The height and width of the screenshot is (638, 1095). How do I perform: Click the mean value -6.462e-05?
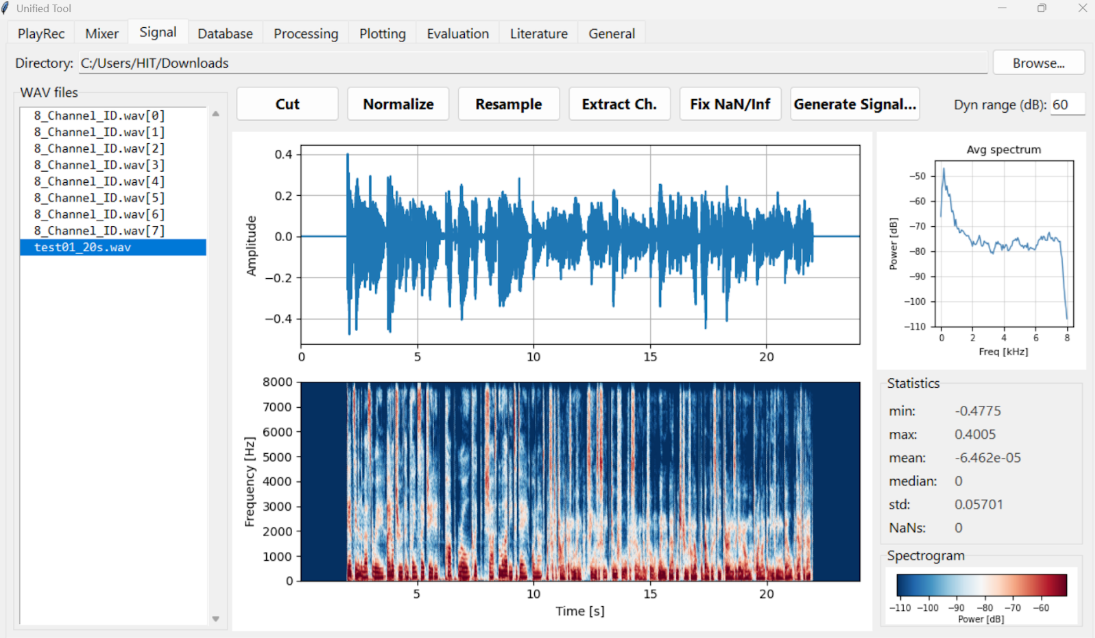(x=987, y=458)
